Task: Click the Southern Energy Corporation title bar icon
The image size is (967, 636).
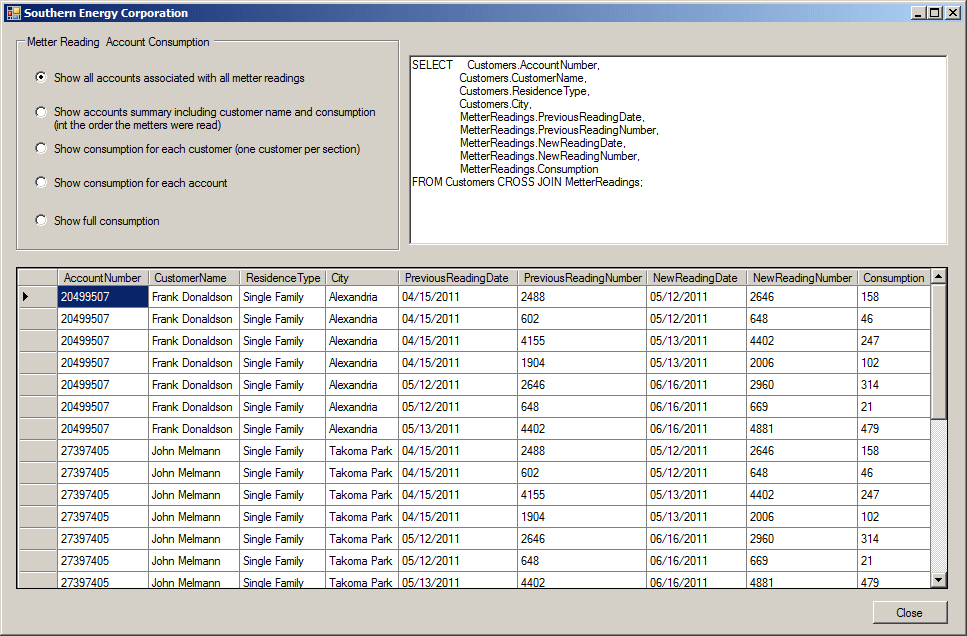Action: pos(13,13)
